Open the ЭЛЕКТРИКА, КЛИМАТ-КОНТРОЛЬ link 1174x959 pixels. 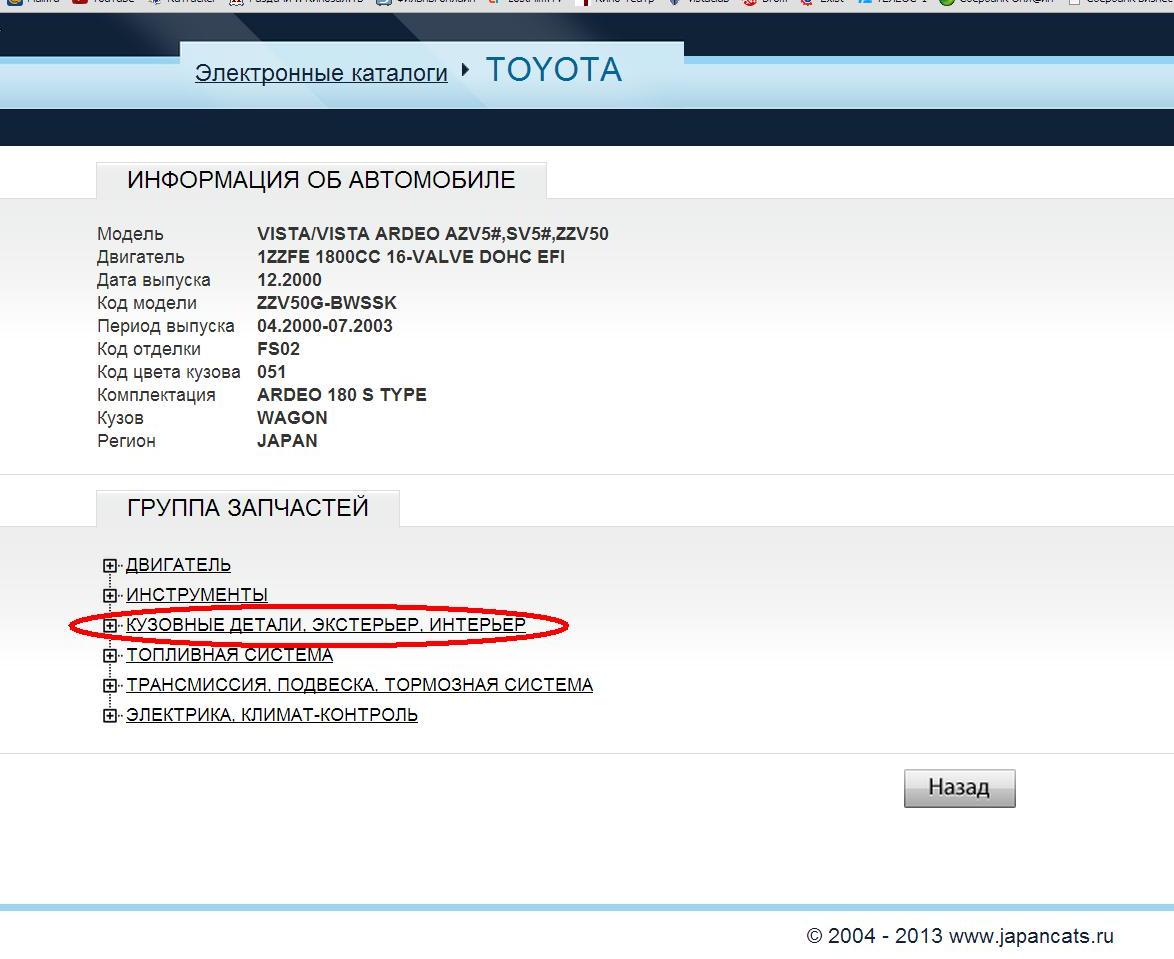coord(271,715)
